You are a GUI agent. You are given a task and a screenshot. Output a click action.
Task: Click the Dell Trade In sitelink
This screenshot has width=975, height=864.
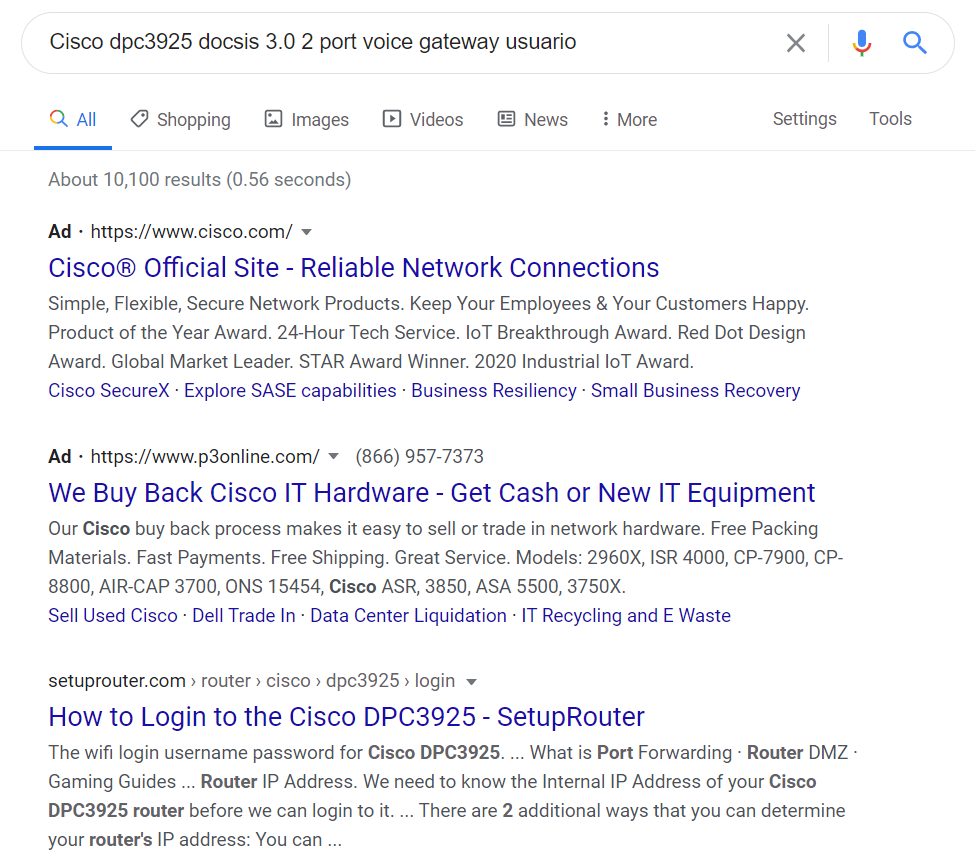(x=244, y=616)
